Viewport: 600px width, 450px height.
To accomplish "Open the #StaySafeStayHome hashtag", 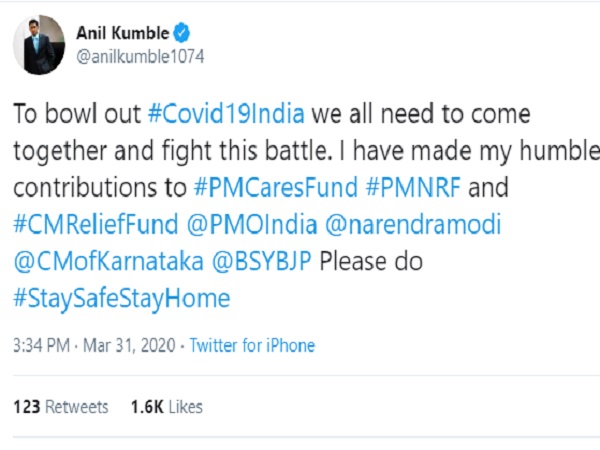I will click(121, 298).
